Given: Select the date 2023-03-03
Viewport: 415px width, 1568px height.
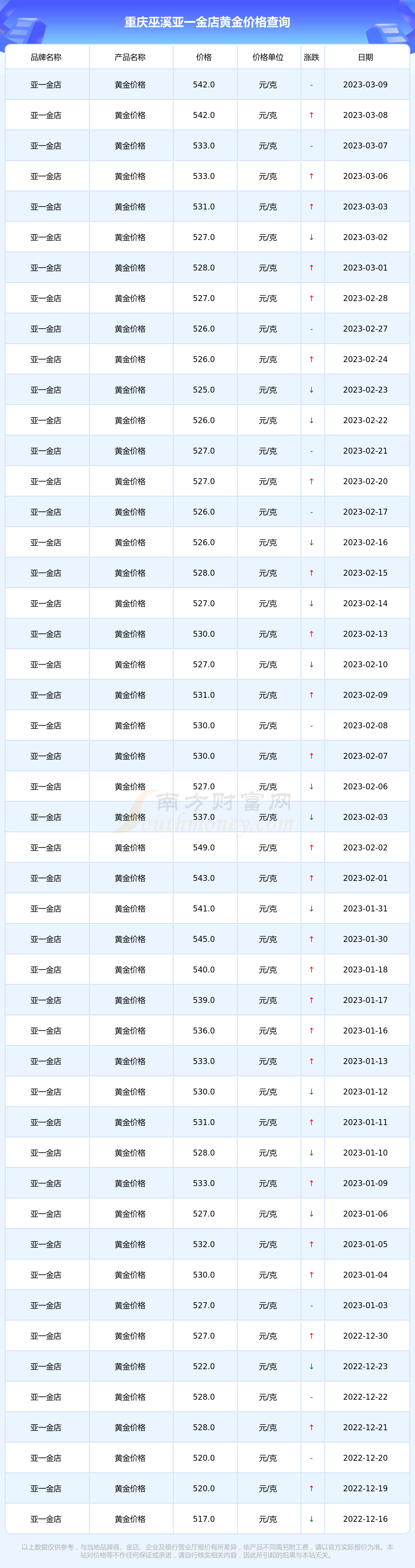Looking at the screenshot, I should (x=365, y=207).
